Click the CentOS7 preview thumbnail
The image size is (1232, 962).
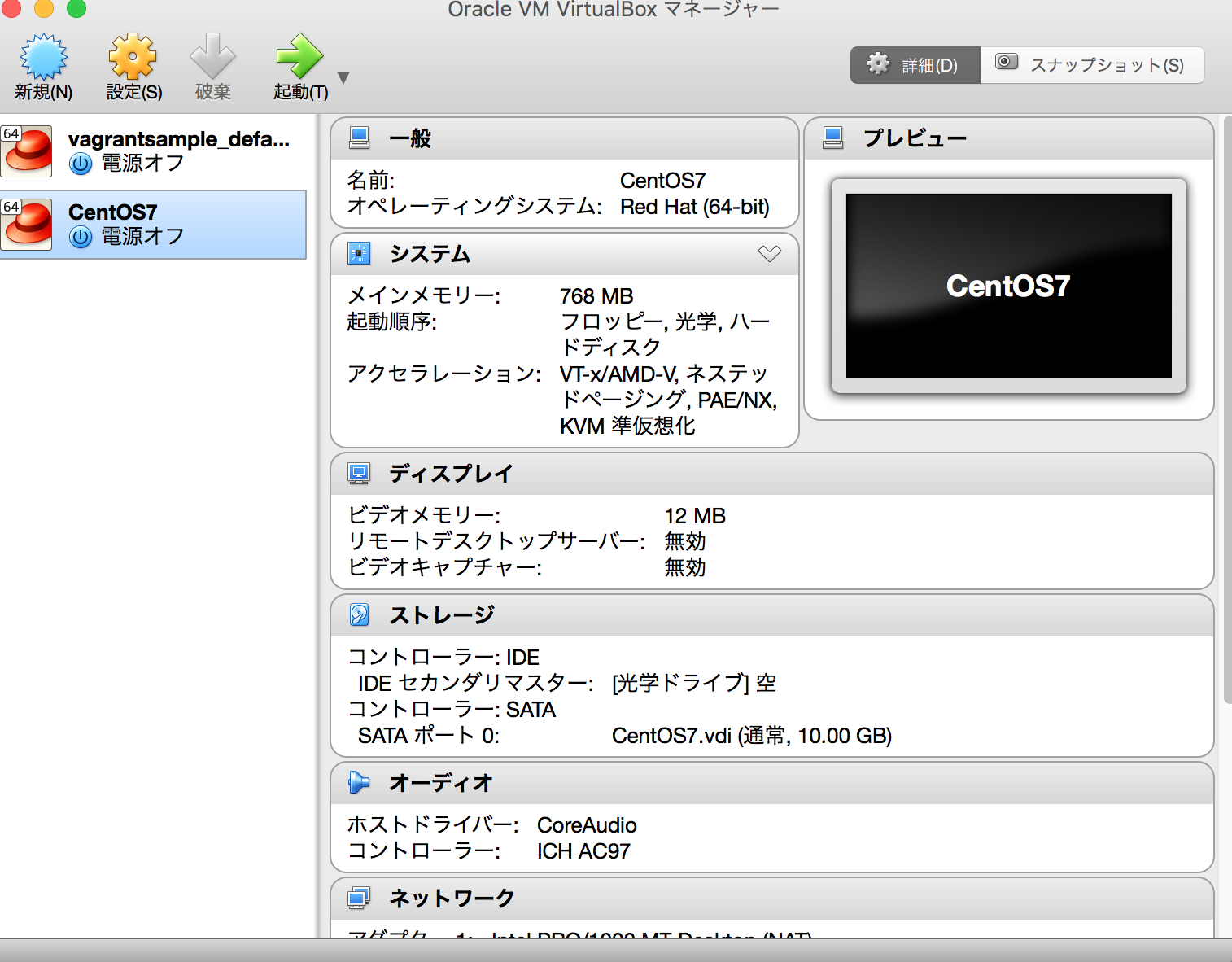1007,286
